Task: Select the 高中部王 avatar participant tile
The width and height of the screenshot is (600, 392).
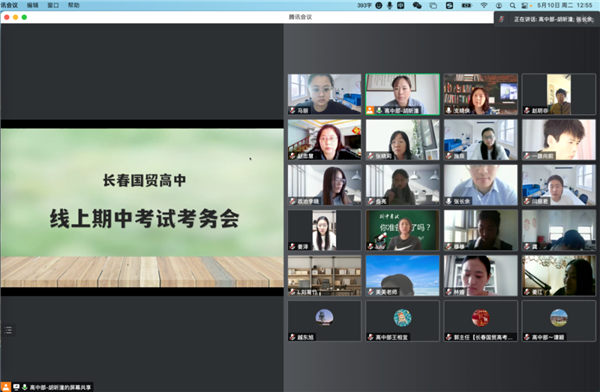Action: click(403, 321)
